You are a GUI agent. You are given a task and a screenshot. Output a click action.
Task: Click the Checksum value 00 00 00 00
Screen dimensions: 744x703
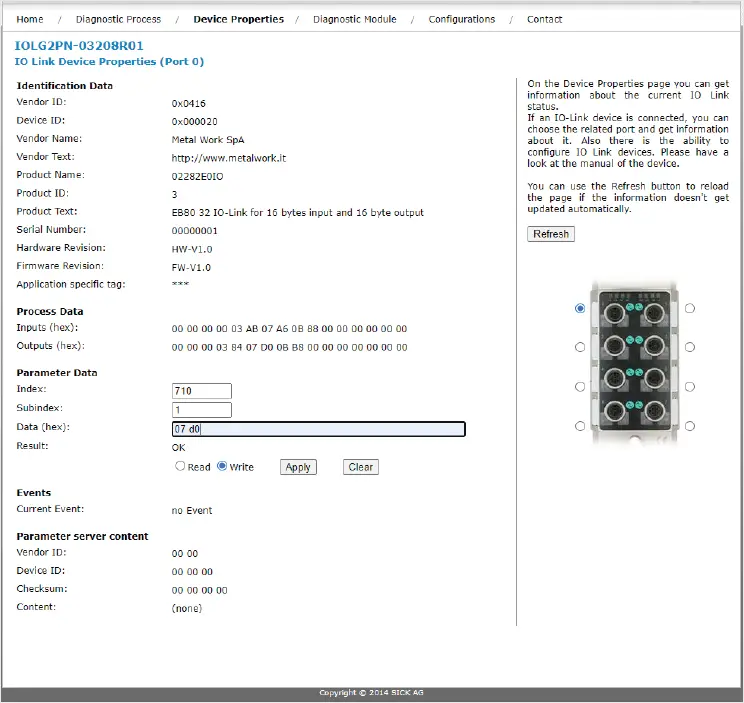(199, 590)
